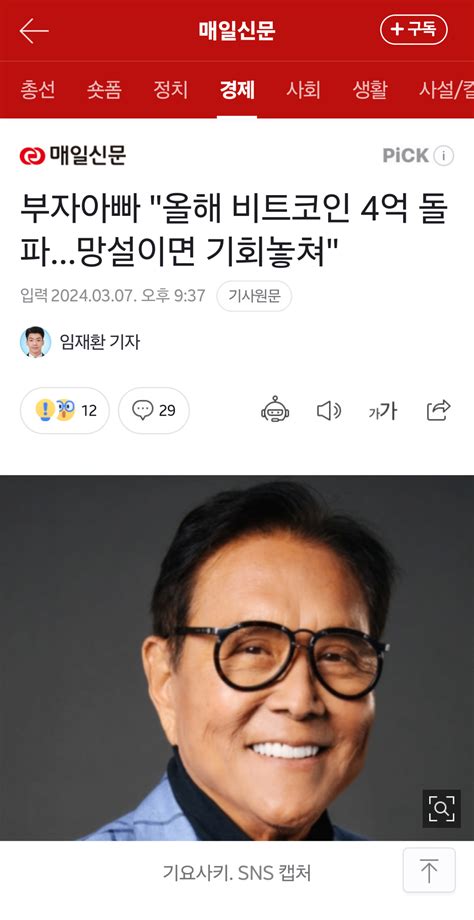Select the 경제 tab
The image size is (474, 920).
pos(237,90)
